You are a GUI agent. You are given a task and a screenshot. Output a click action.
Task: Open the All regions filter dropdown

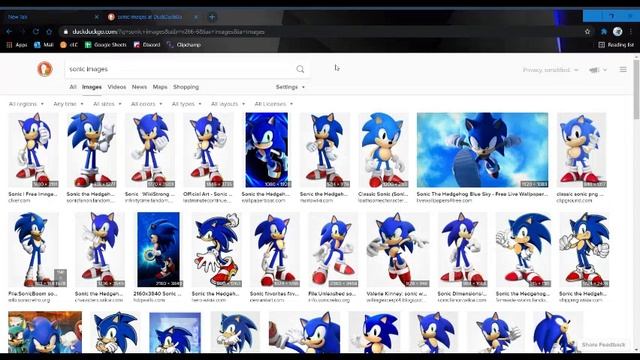(x=26, y=104)
